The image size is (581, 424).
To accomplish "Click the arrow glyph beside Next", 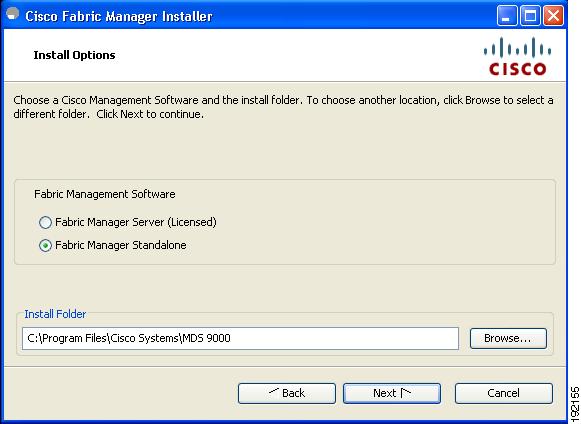I will click(x=405, y=392).
